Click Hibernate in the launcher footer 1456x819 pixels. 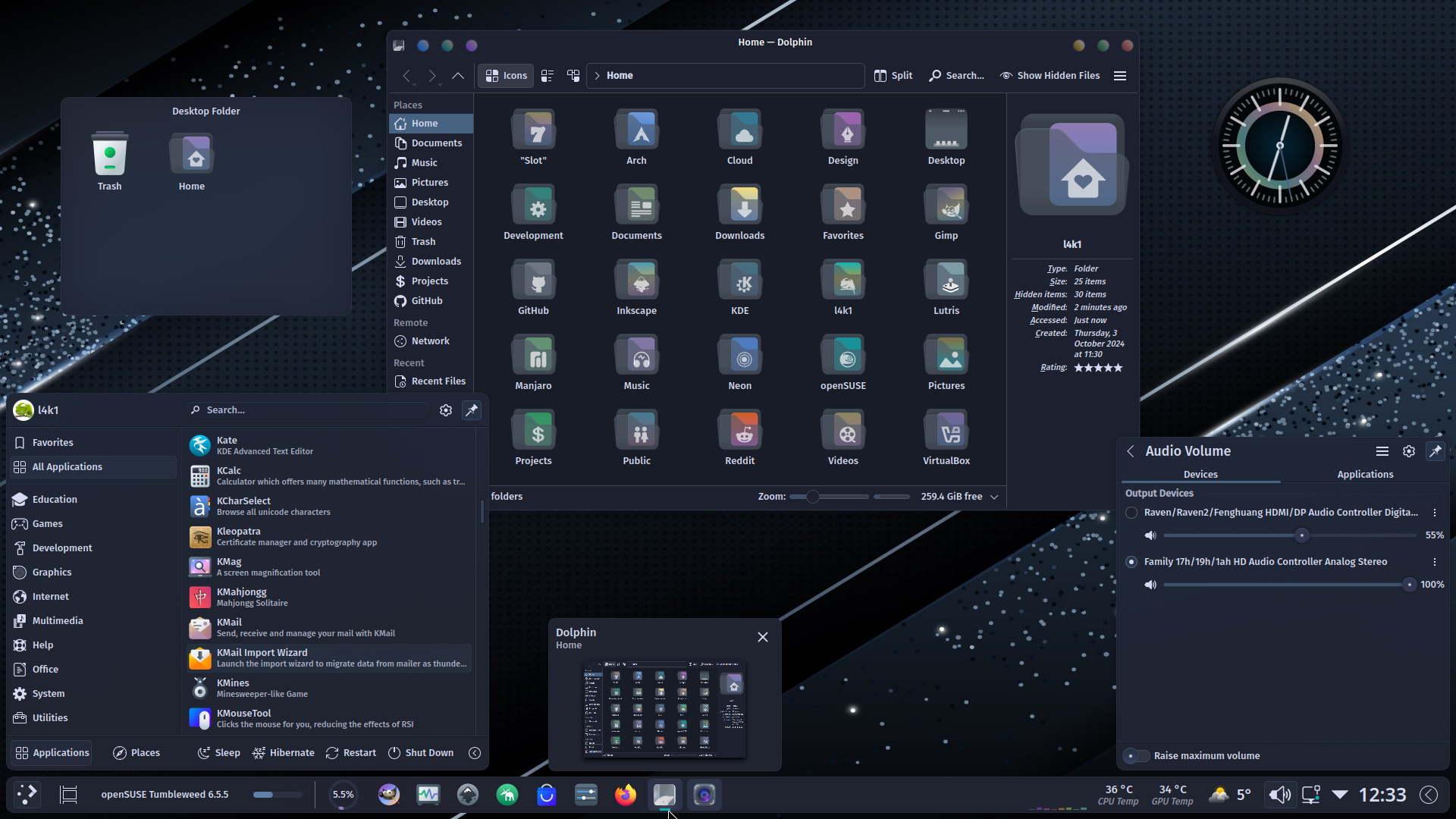(x=284, y=753)
